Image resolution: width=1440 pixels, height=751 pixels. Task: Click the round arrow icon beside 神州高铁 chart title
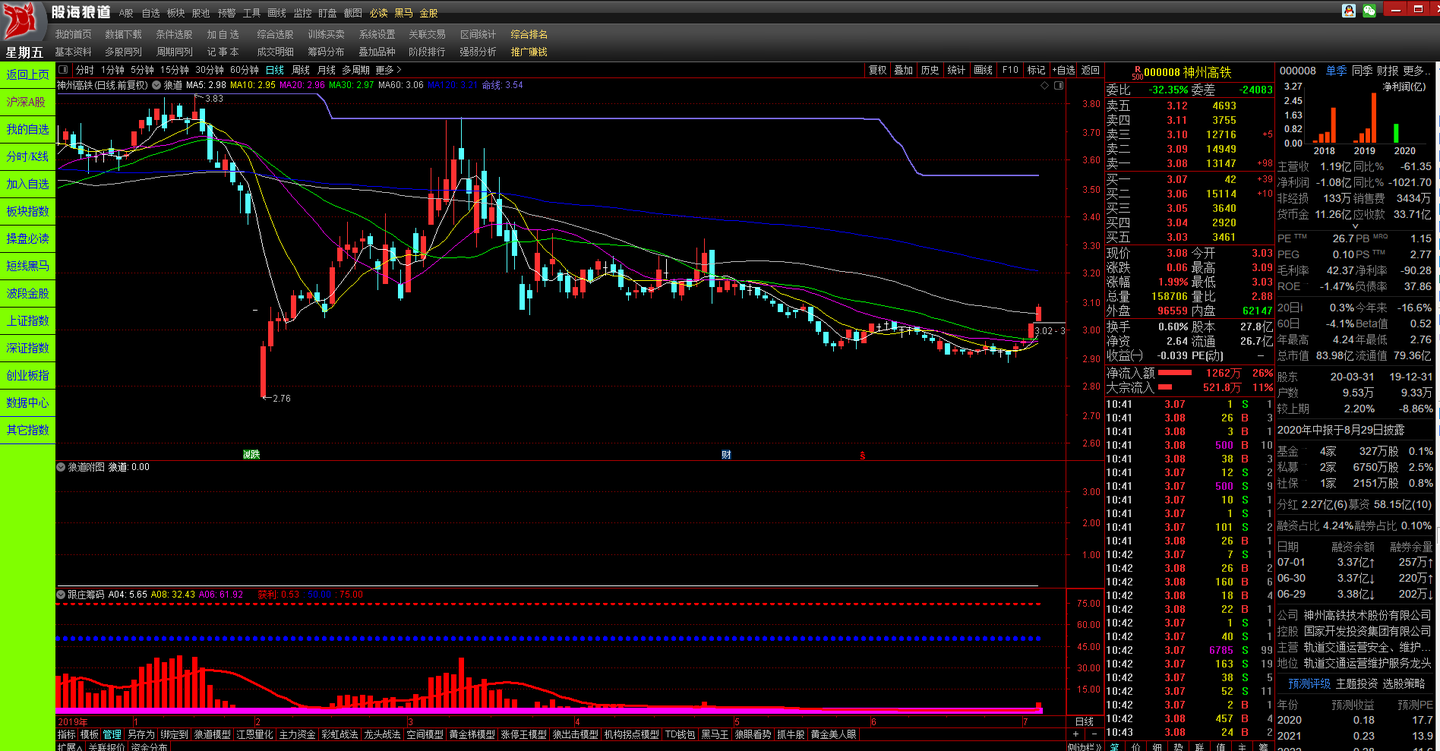pyautogui.click(x=155, y=85)
